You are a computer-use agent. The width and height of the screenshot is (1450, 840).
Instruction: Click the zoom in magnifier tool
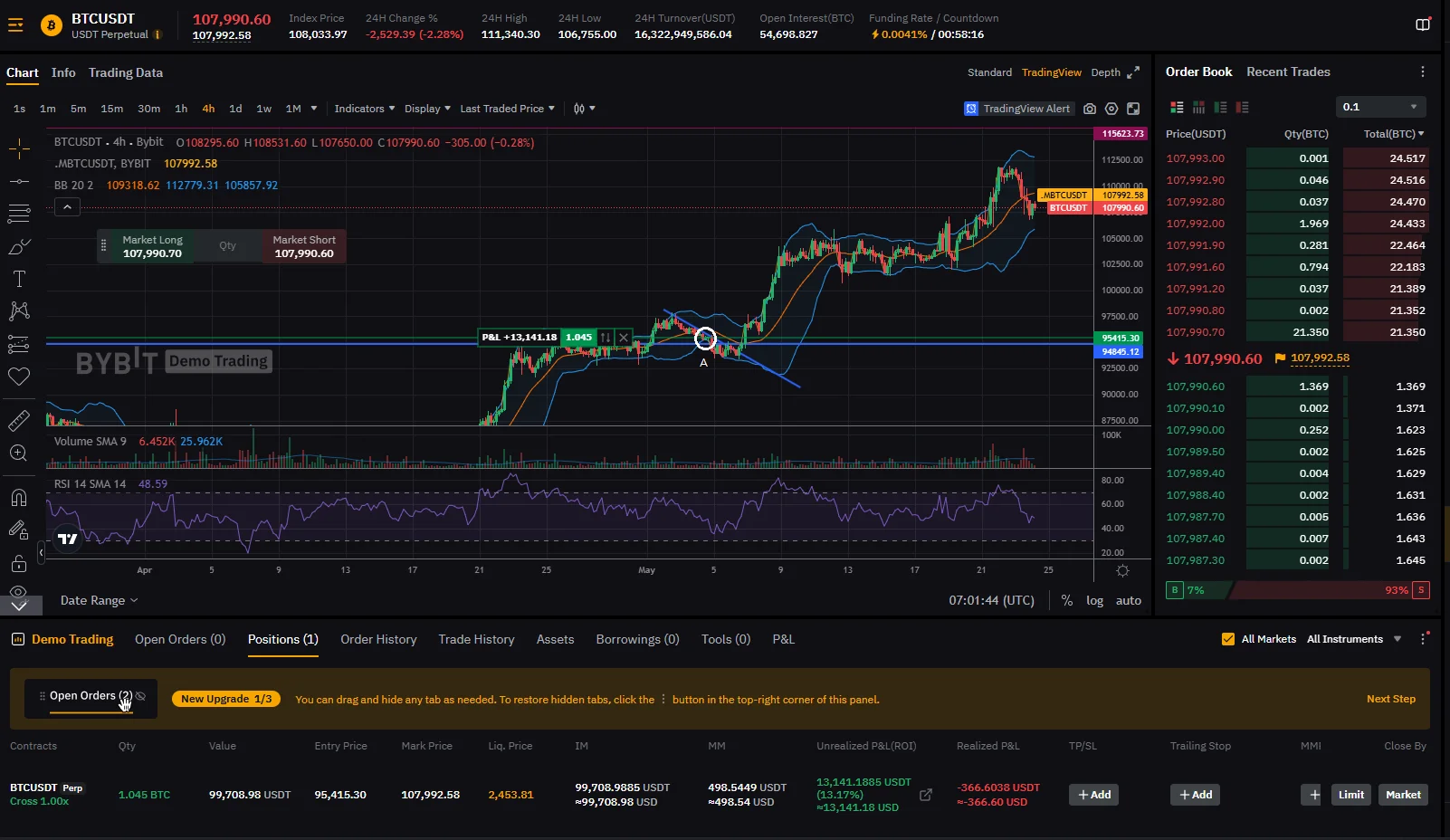click(19, 453)
